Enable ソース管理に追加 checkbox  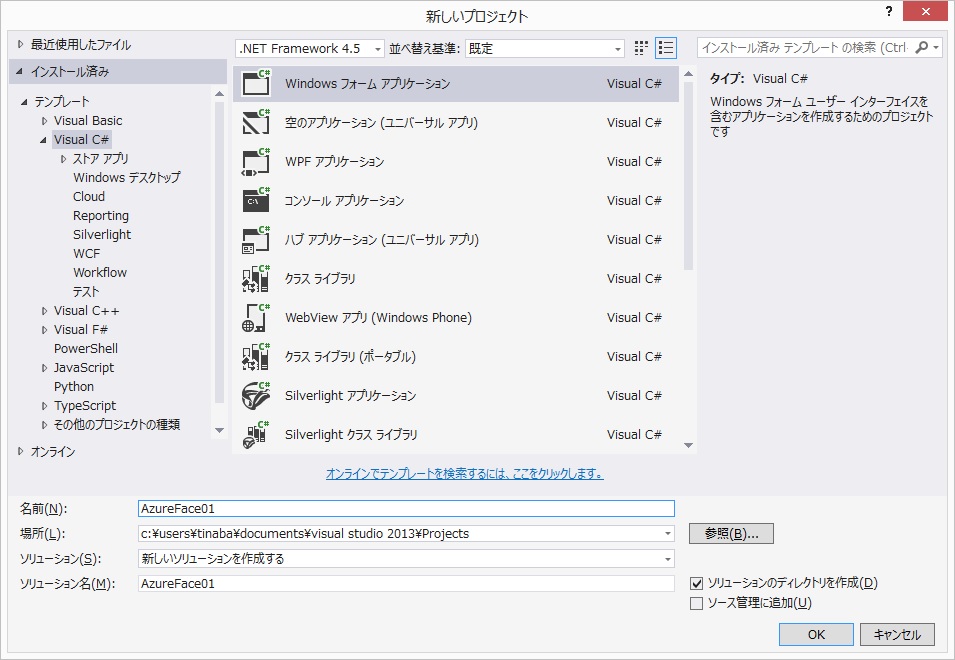[696, 603]
